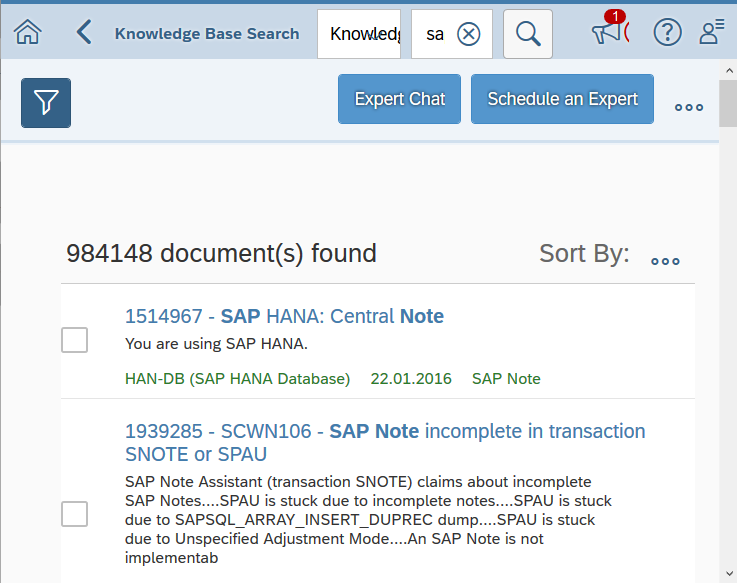Expand the Sort By options menu
737x583 pixels.
(x=665, y=261)
